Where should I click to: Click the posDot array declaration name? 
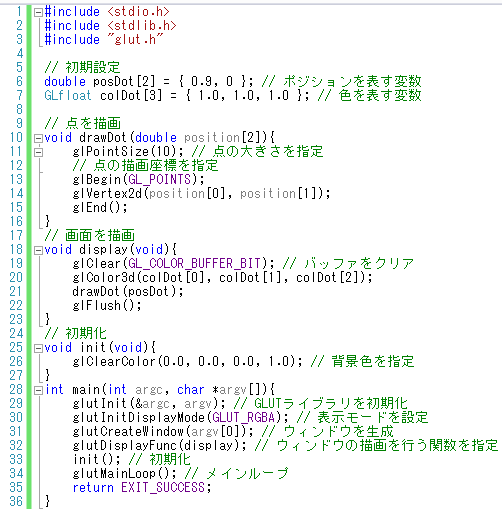113,82
